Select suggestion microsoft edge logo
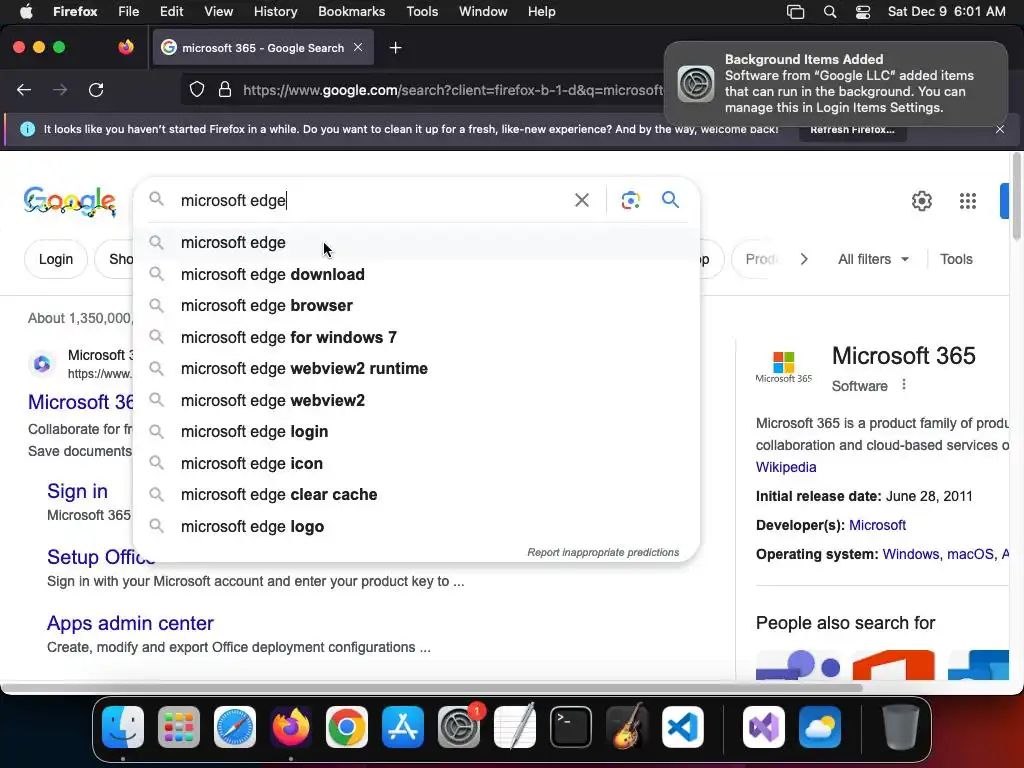Image resolution: width=1024 pixels, height=768 pixels. (416, 526)
